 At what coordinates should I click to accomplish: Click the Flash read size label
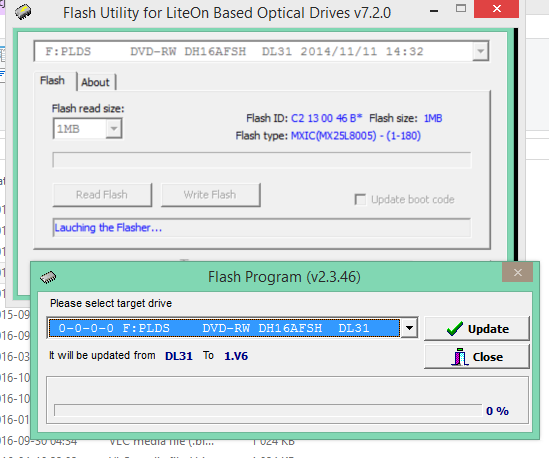[x=88, y=109]
